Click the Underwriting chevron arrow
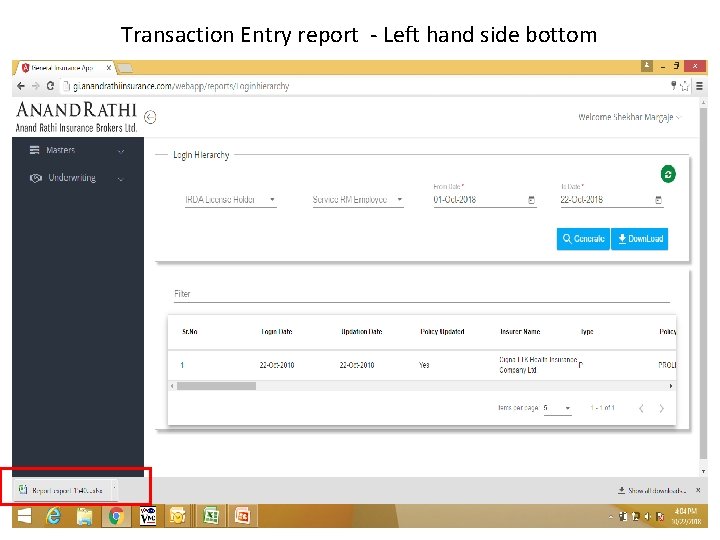This screenshot has width=720, height=540. coord(121,179)
